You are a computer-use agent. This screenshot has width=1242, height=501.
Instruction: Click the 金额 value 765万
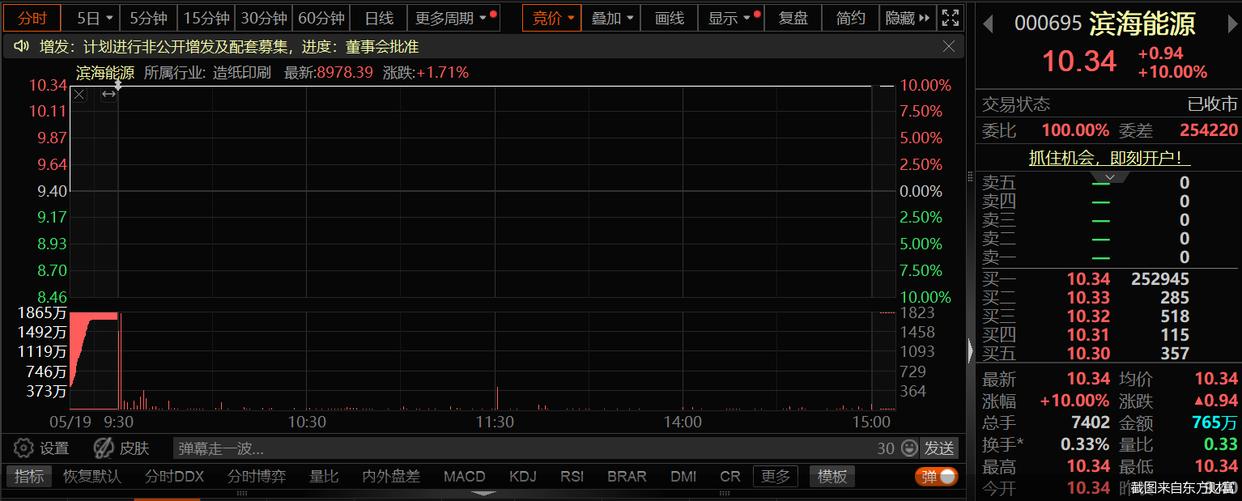1215,422
